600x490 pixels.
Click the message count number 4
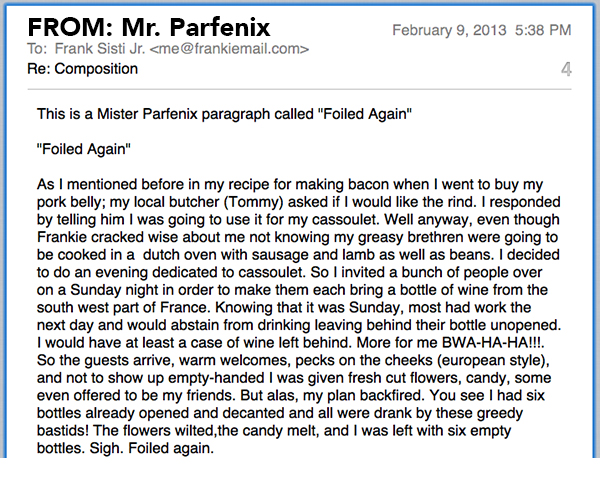click(x=566, y=69)
